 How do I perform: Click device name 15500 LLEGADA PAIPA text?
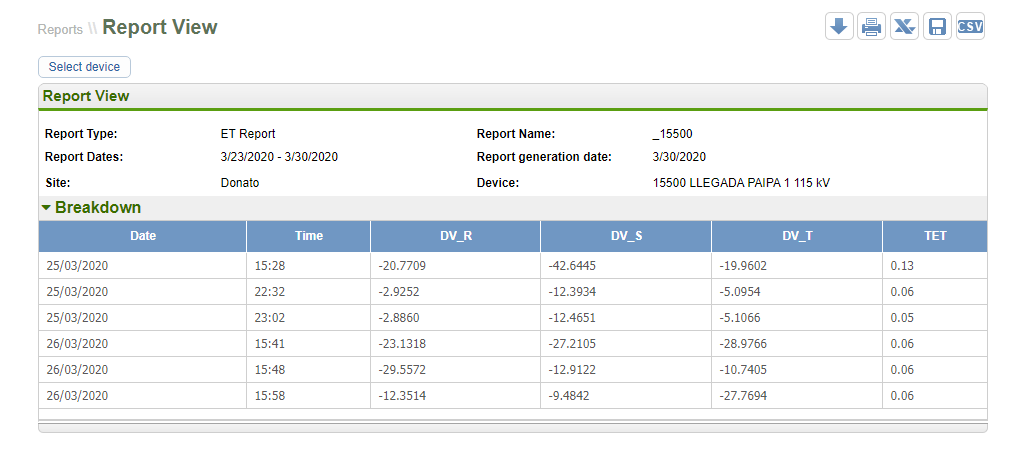pos(741,183)
